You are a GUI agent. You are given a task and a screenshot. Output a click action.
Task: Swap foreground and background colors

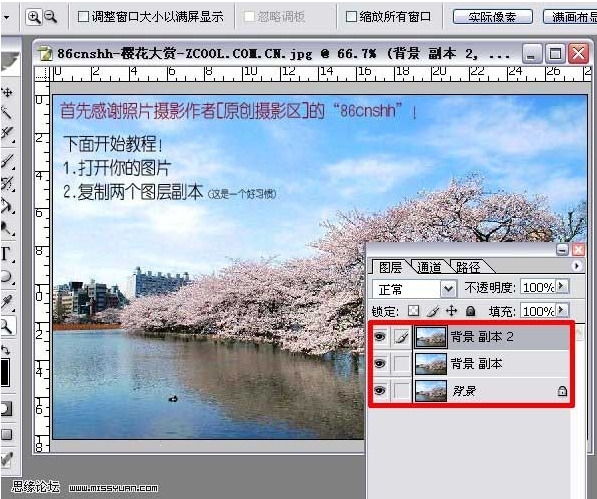tap(6, 349)
